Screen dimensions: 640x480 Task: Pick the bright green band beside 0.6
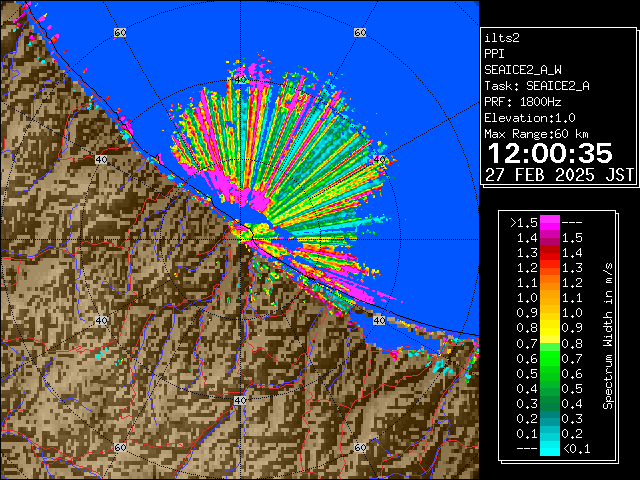550,358
